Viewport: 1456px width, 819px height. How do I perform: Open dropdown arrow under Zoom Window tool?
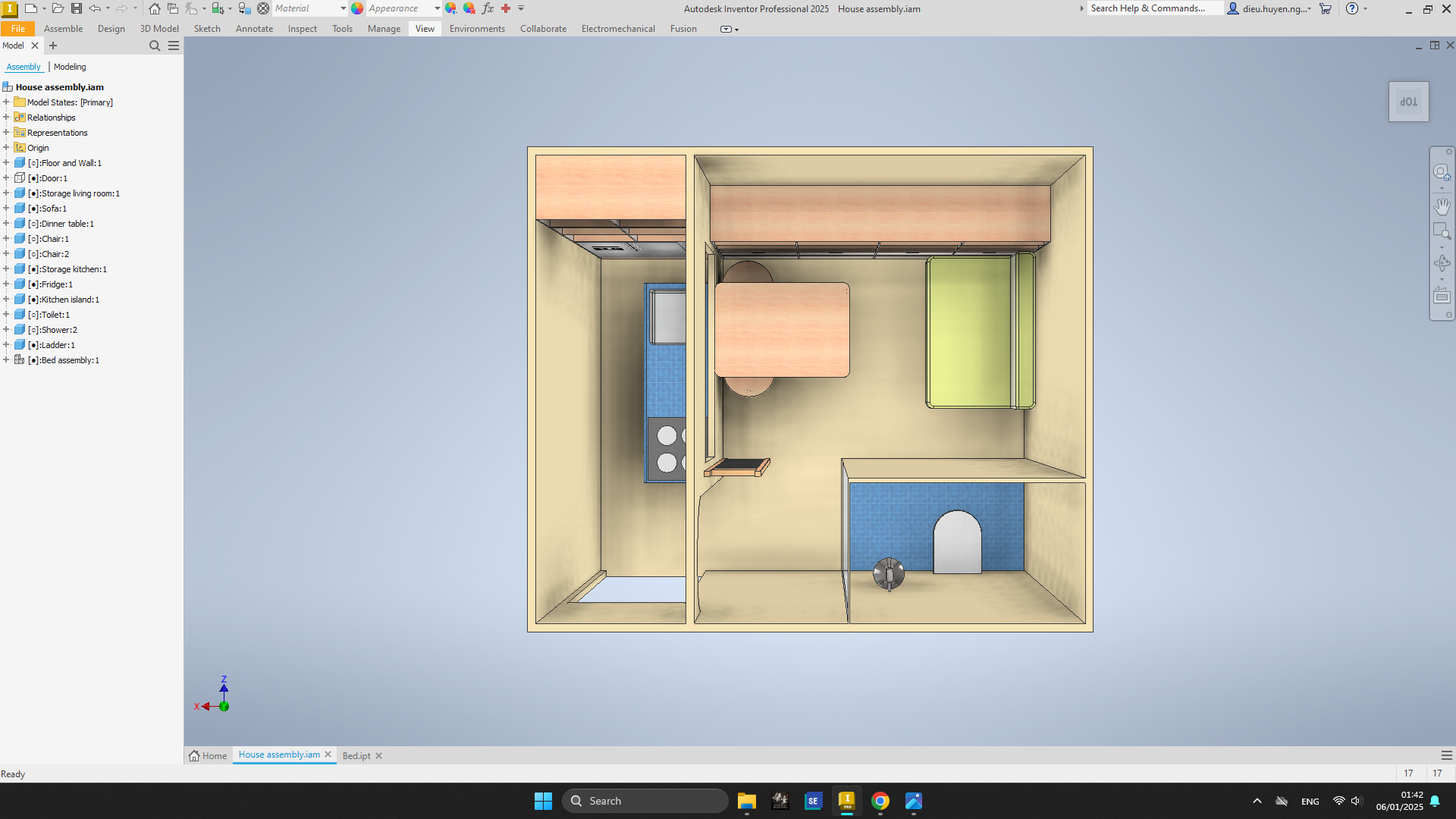point(1442,247)
